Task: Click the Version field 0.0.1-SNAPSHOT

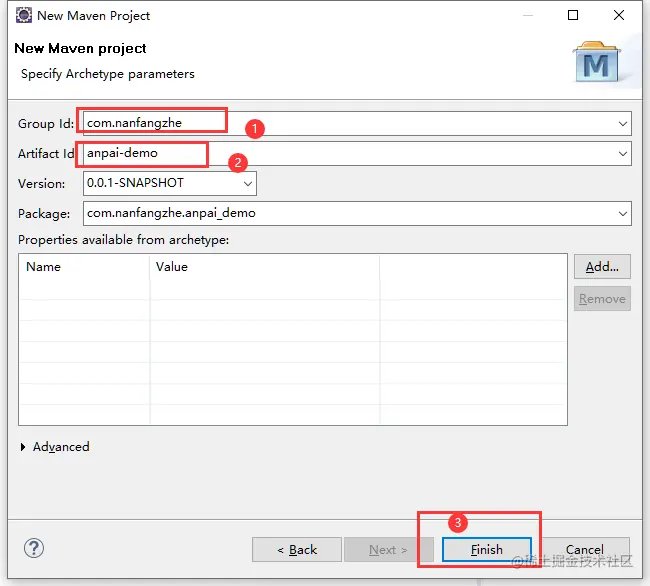Action: click(x=170, y=184)
